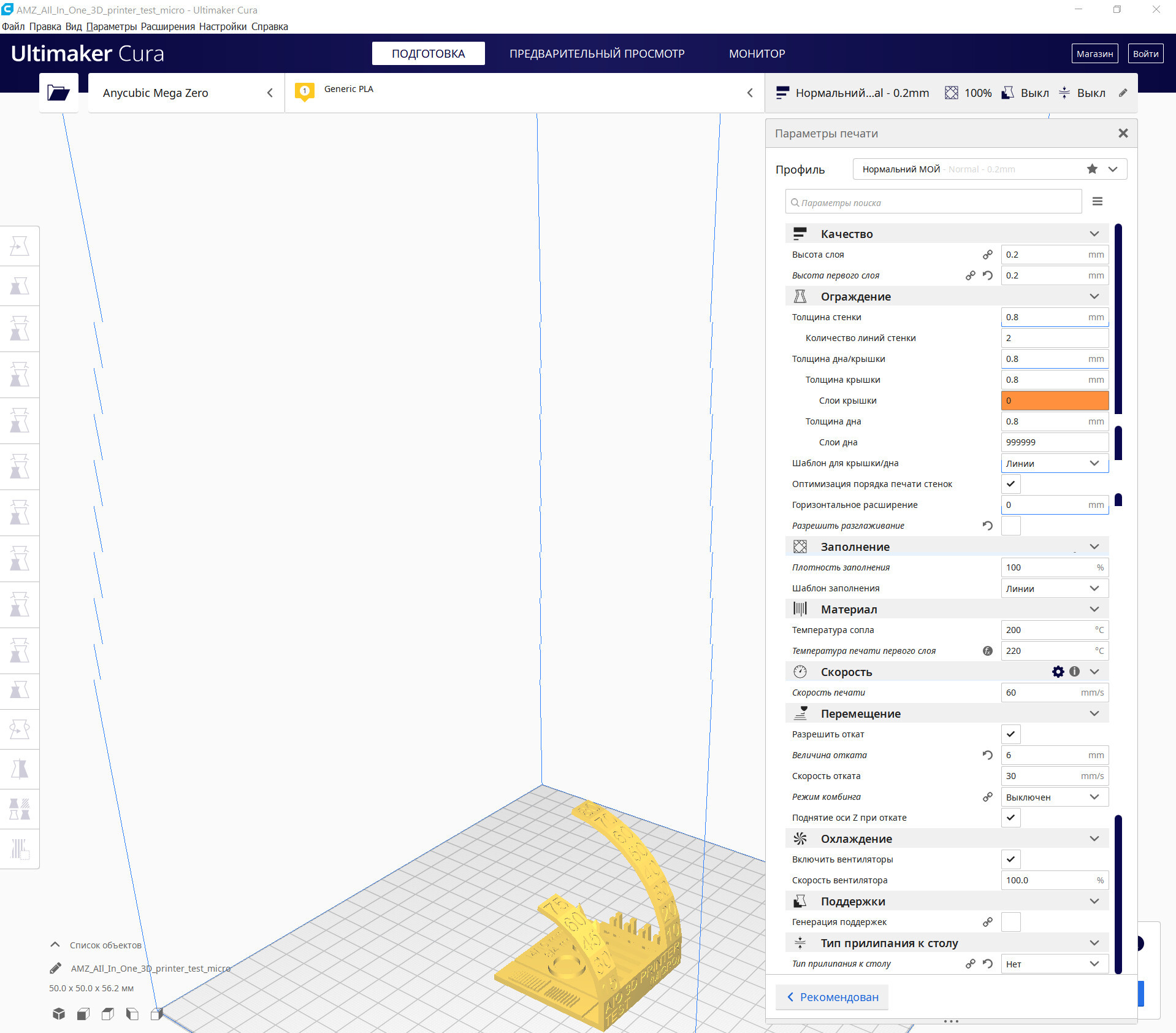1176x1033 pixels.
Task: Click the hamburger settings visibility menu icon
Action: point(1098,201)
